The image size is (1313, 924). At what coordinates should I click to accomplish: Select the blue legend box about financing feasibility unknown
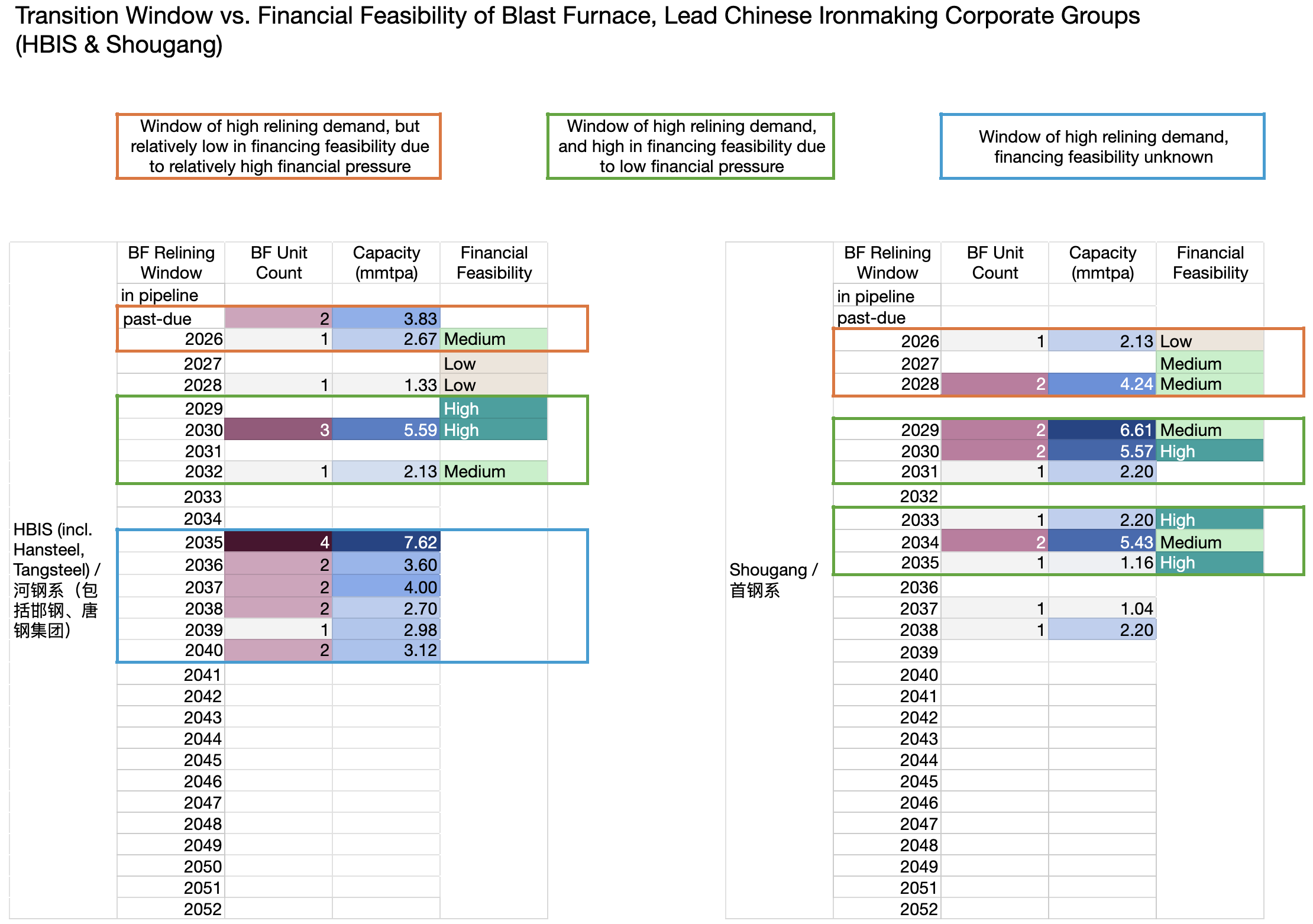pyautogui.click(x=1102, y=146)
